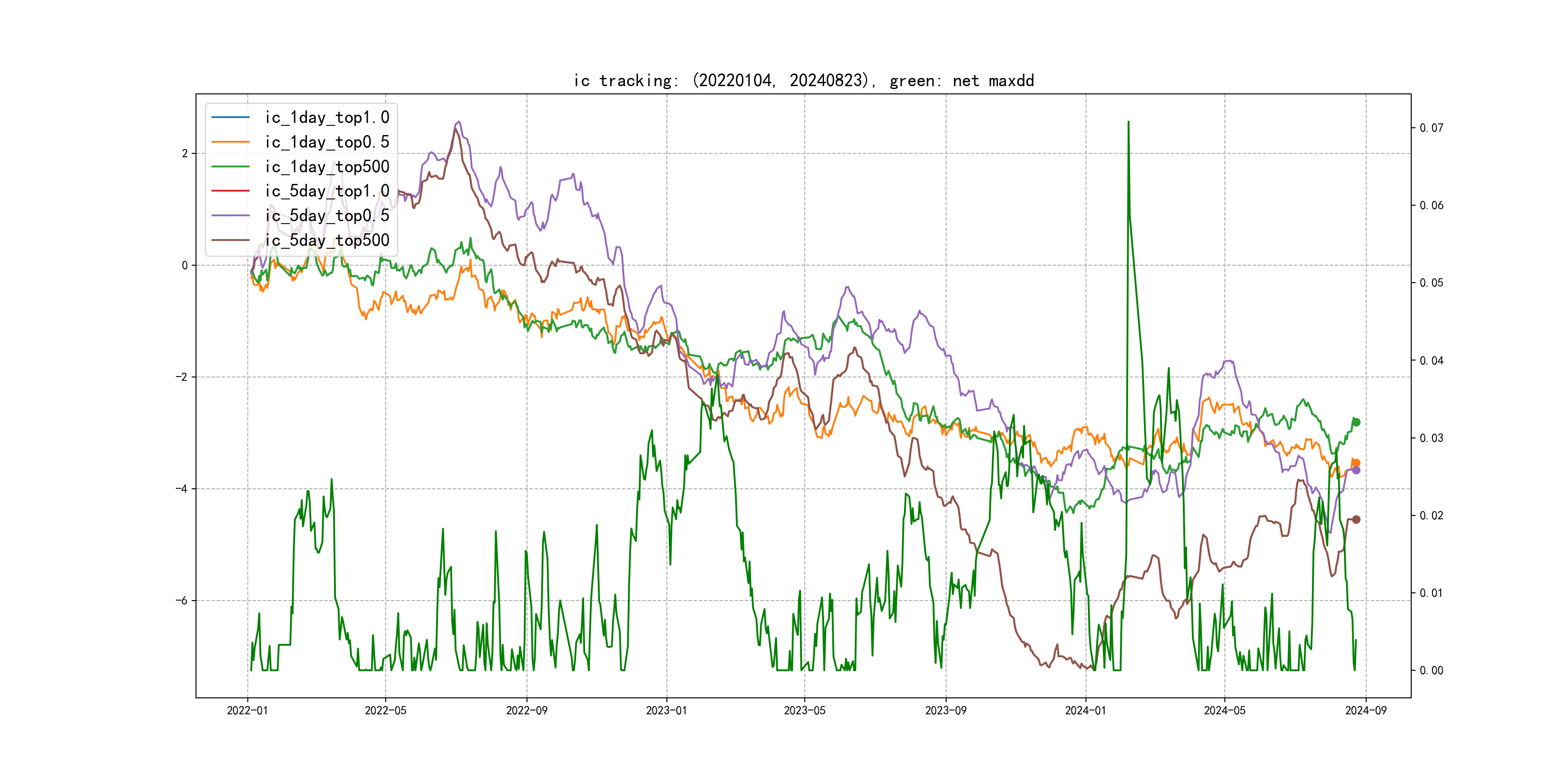Click the 2024-05 x-axis tick label
The image size is (1568, 784).
point(1225,710)
